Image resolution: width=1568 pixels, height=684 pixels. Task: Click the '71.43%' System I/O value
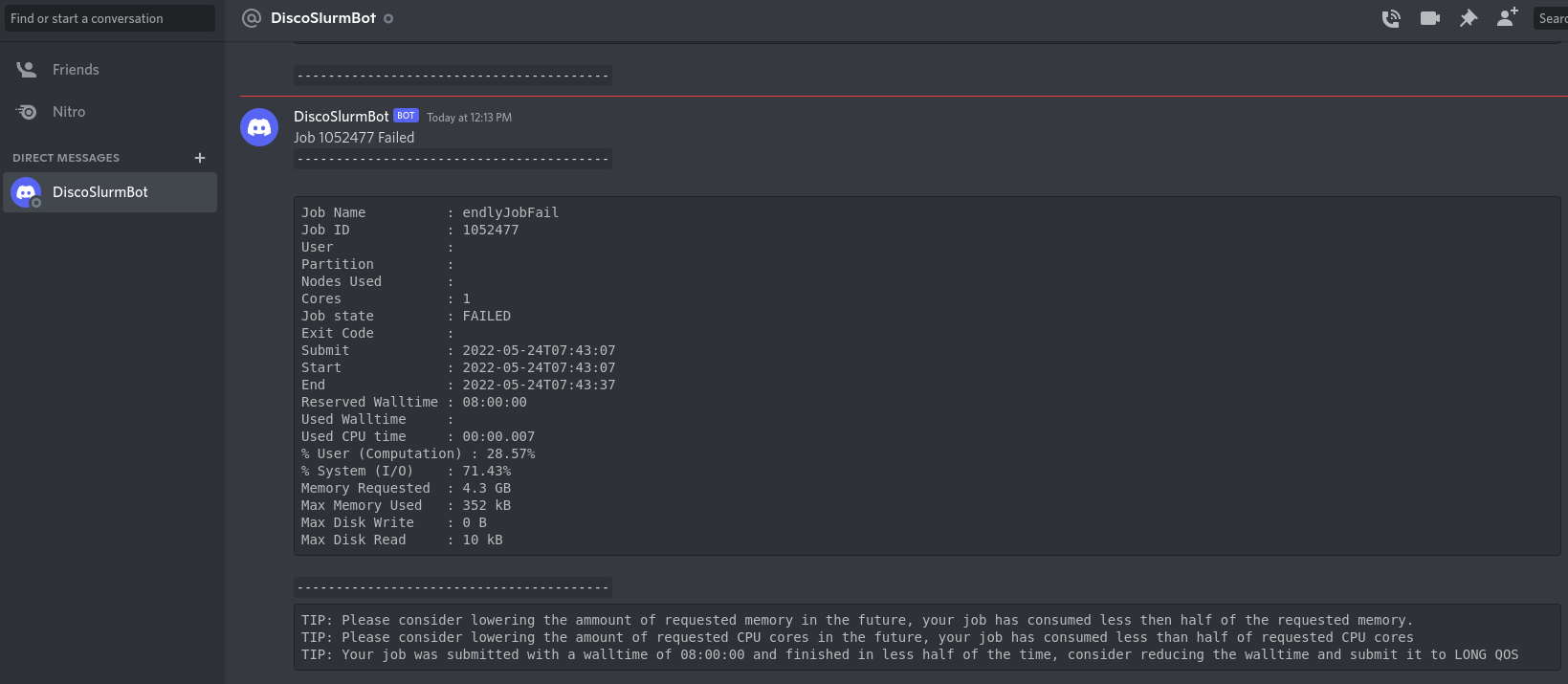[x=486, y=471]
